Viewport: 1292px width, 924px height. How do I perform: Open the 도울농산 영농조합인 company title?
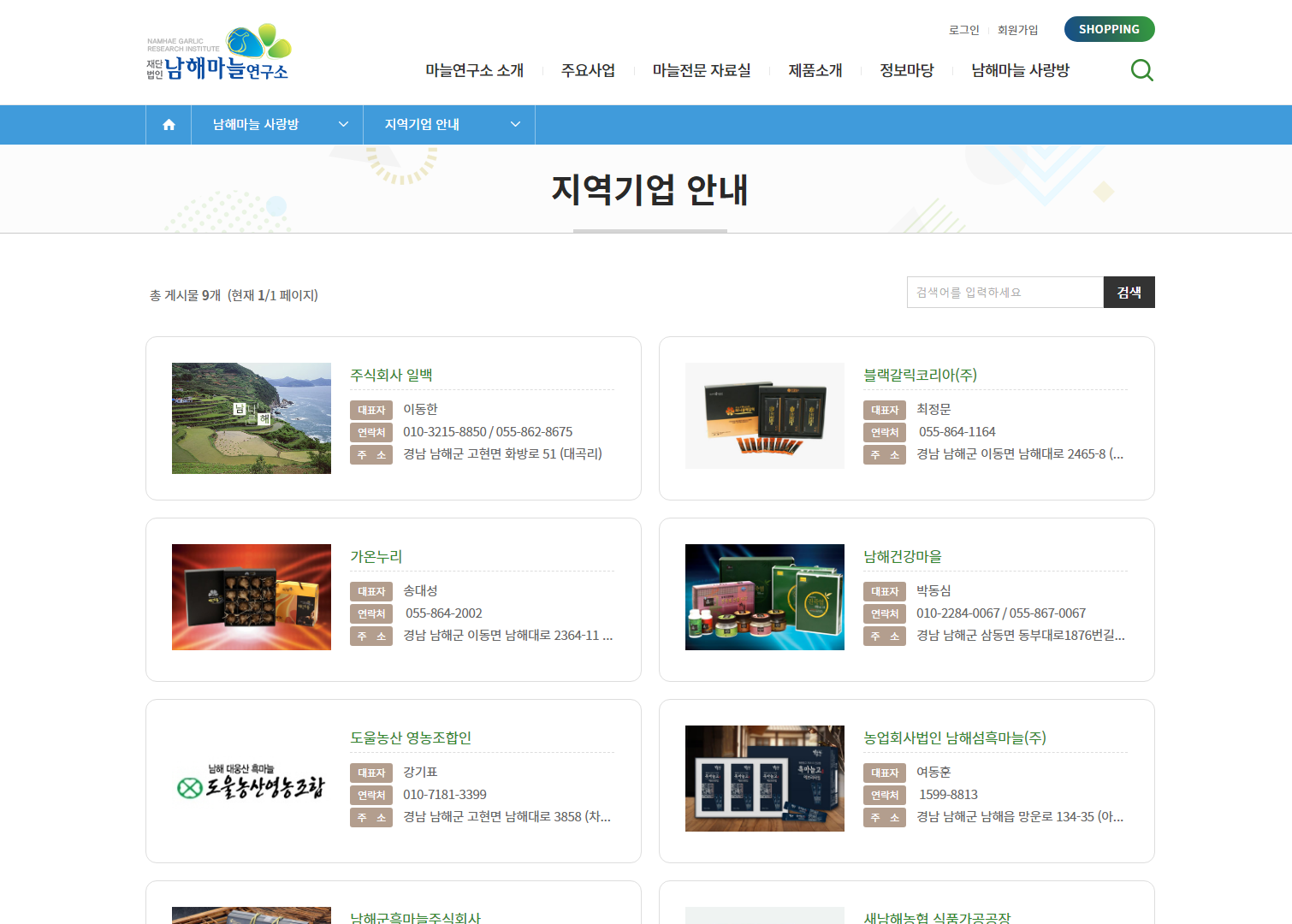[x=411, y=737]
